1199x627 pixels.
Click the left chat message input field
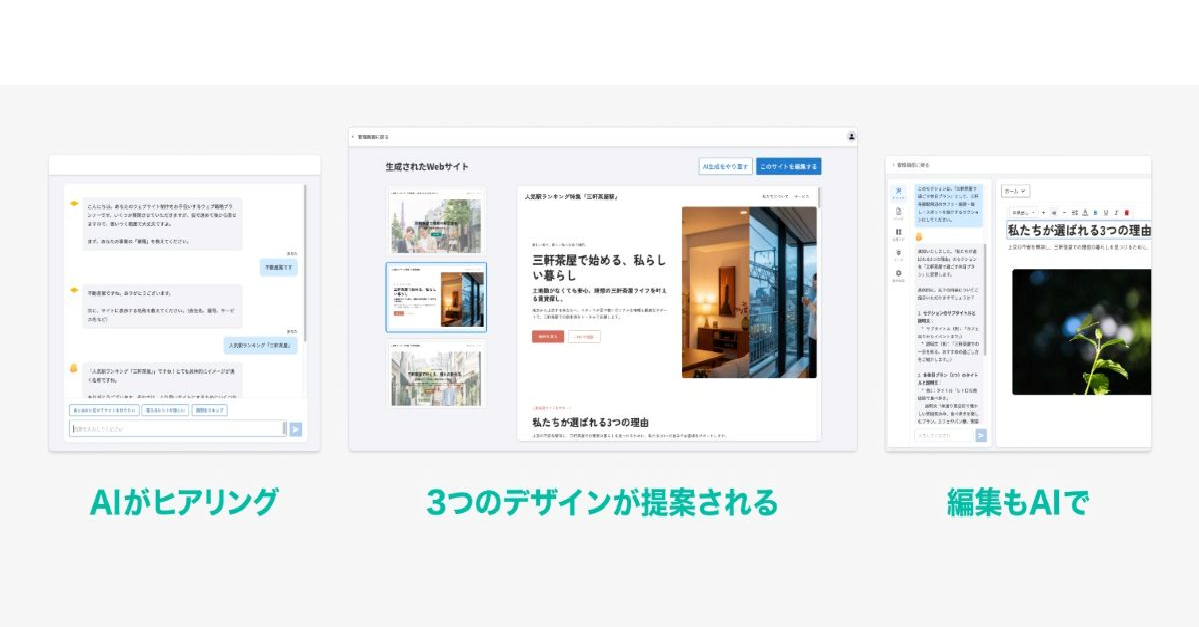coord(178,429)
